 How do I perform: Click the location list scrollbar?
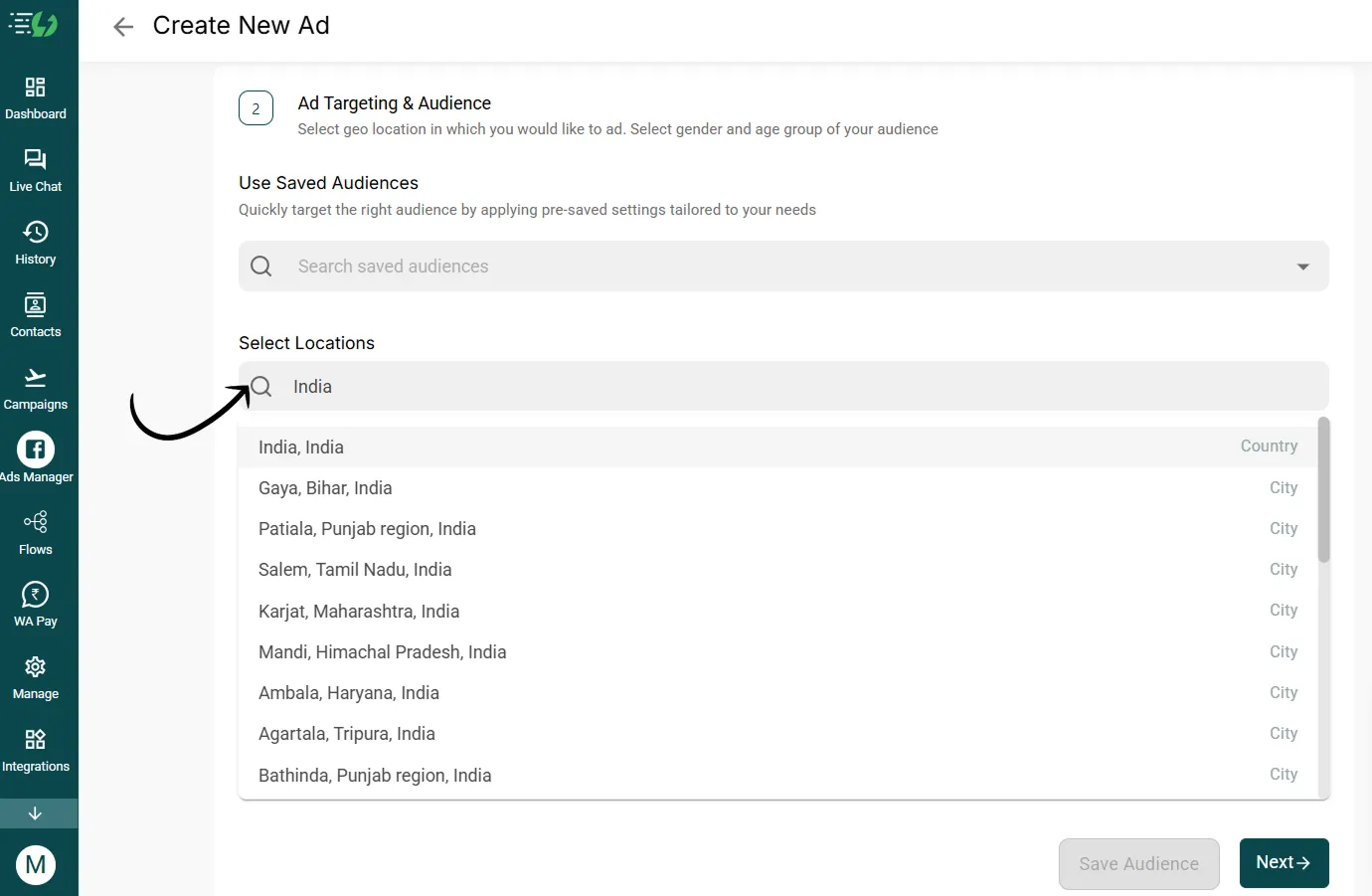tap(1323, 492)
